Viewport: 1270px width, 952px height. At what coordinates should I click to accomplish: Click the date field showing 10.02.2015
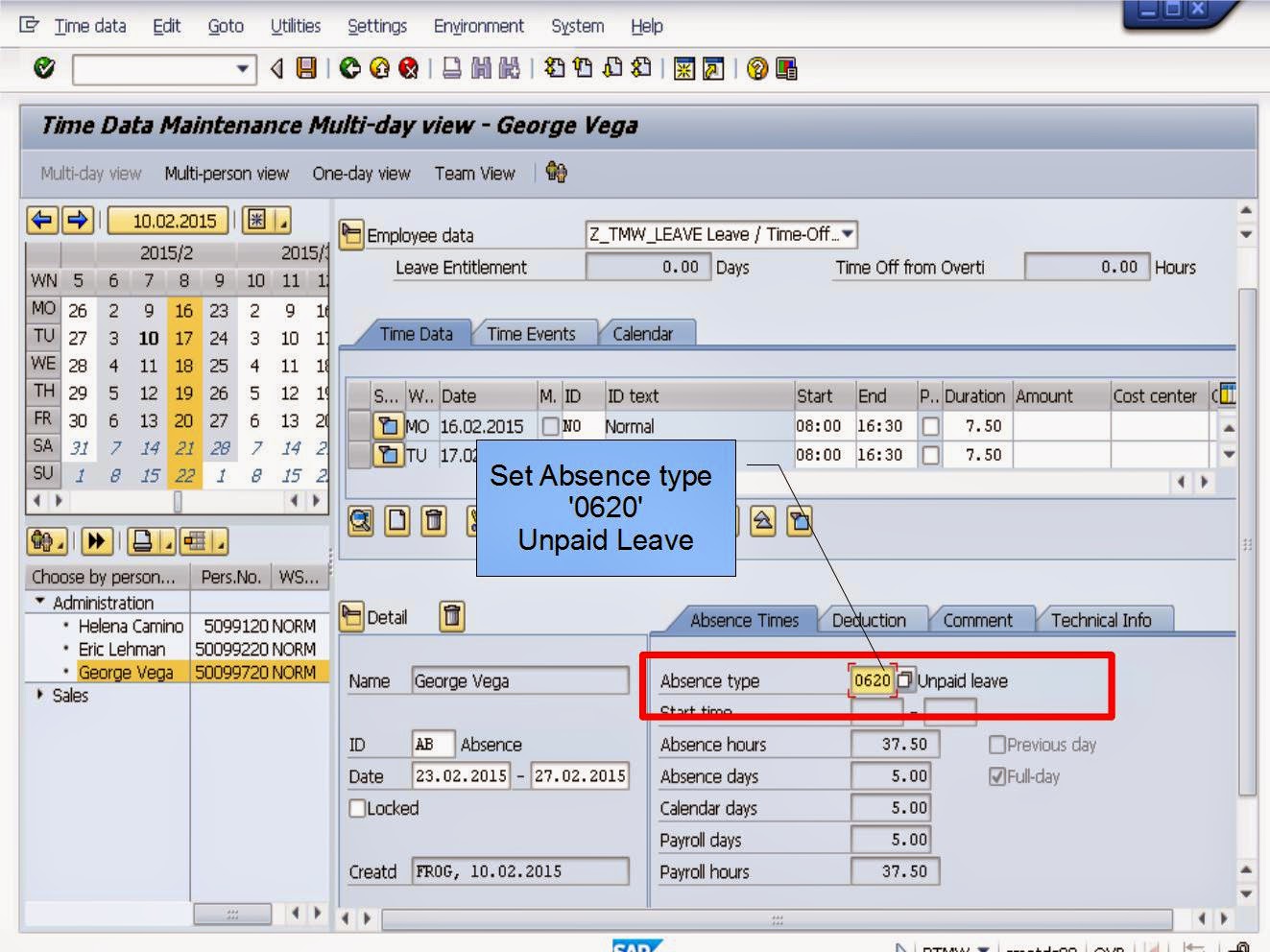(167, 221)
